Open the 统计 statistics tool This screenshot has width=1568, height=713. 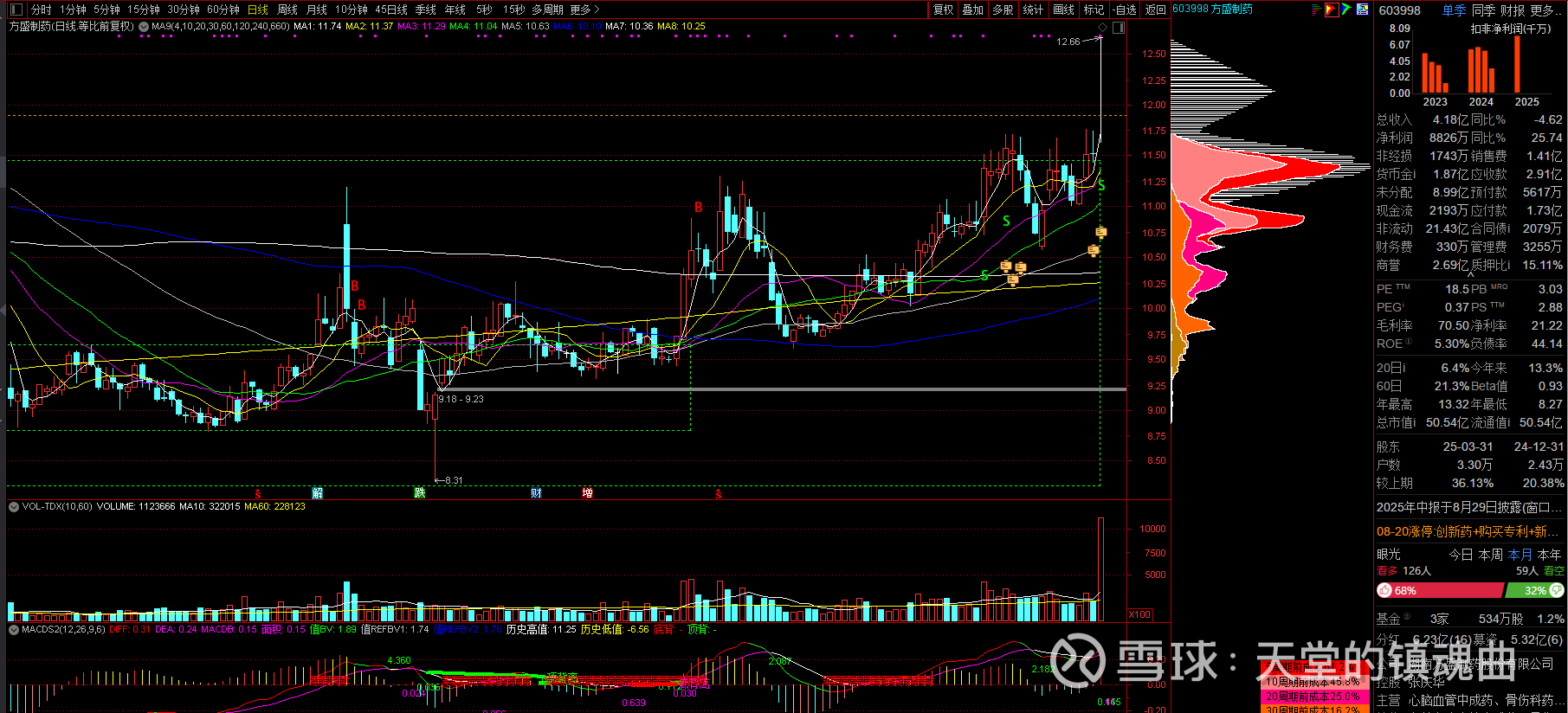[x=1033, y=10]
